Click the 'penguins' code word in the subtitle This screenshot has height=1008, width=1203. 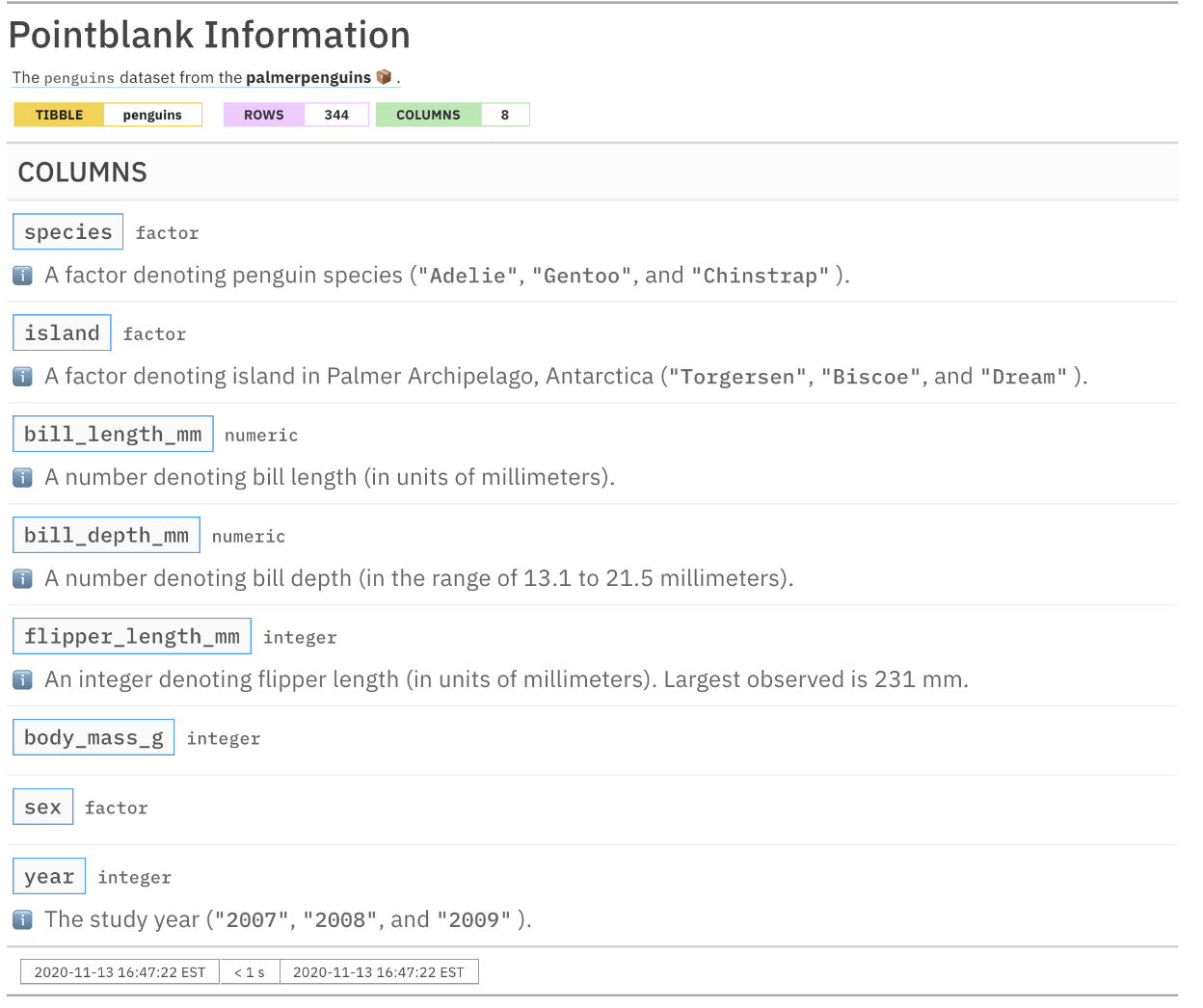click(x=79, y=78)
